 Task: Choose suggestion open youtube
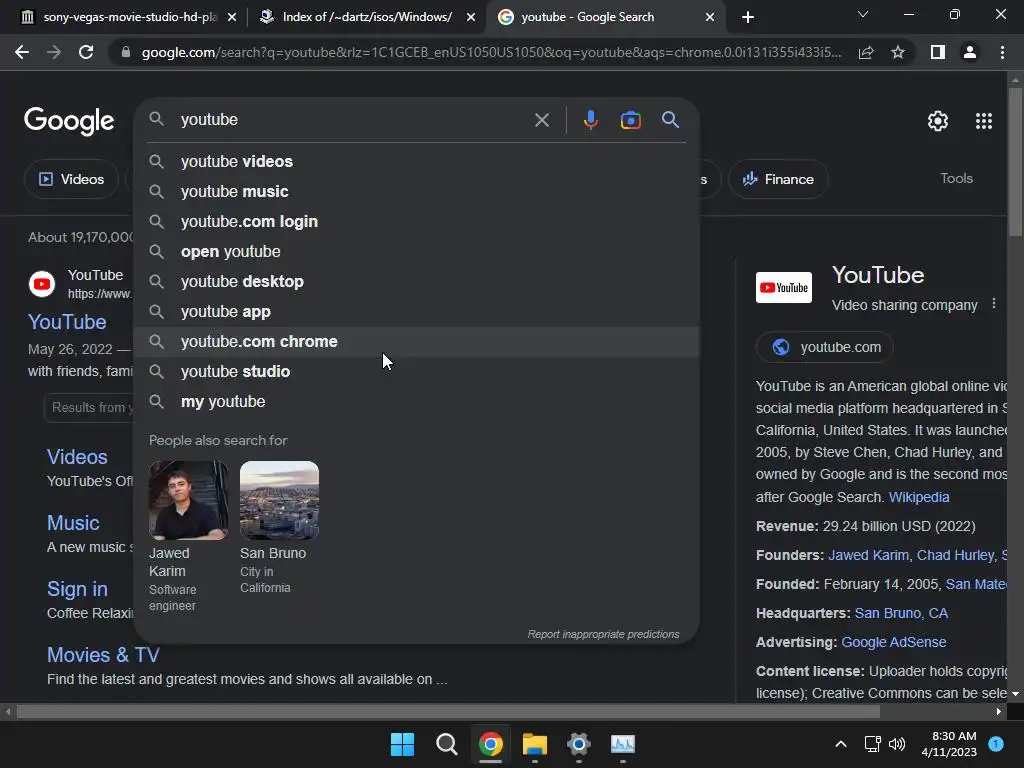click(417, 251)
